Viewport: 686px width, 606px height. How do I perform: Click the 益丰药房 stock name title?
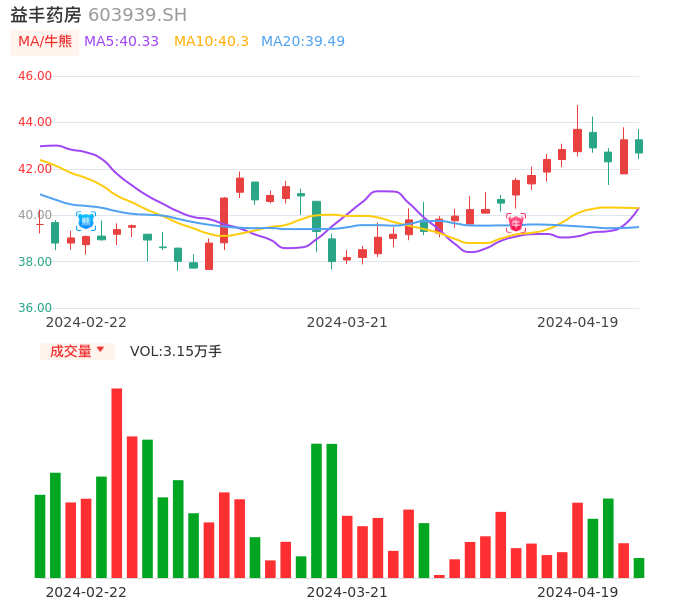pos(46,15)
